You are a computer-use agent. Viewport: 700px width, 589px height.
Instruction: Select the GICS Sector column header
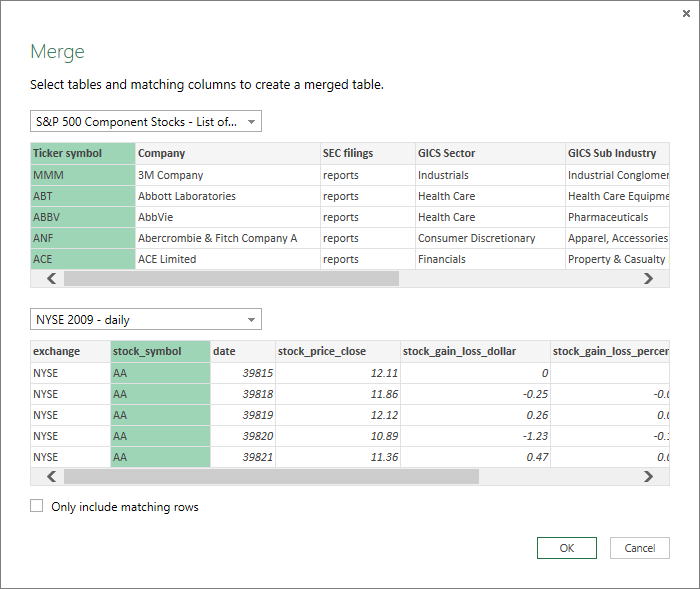488,153
